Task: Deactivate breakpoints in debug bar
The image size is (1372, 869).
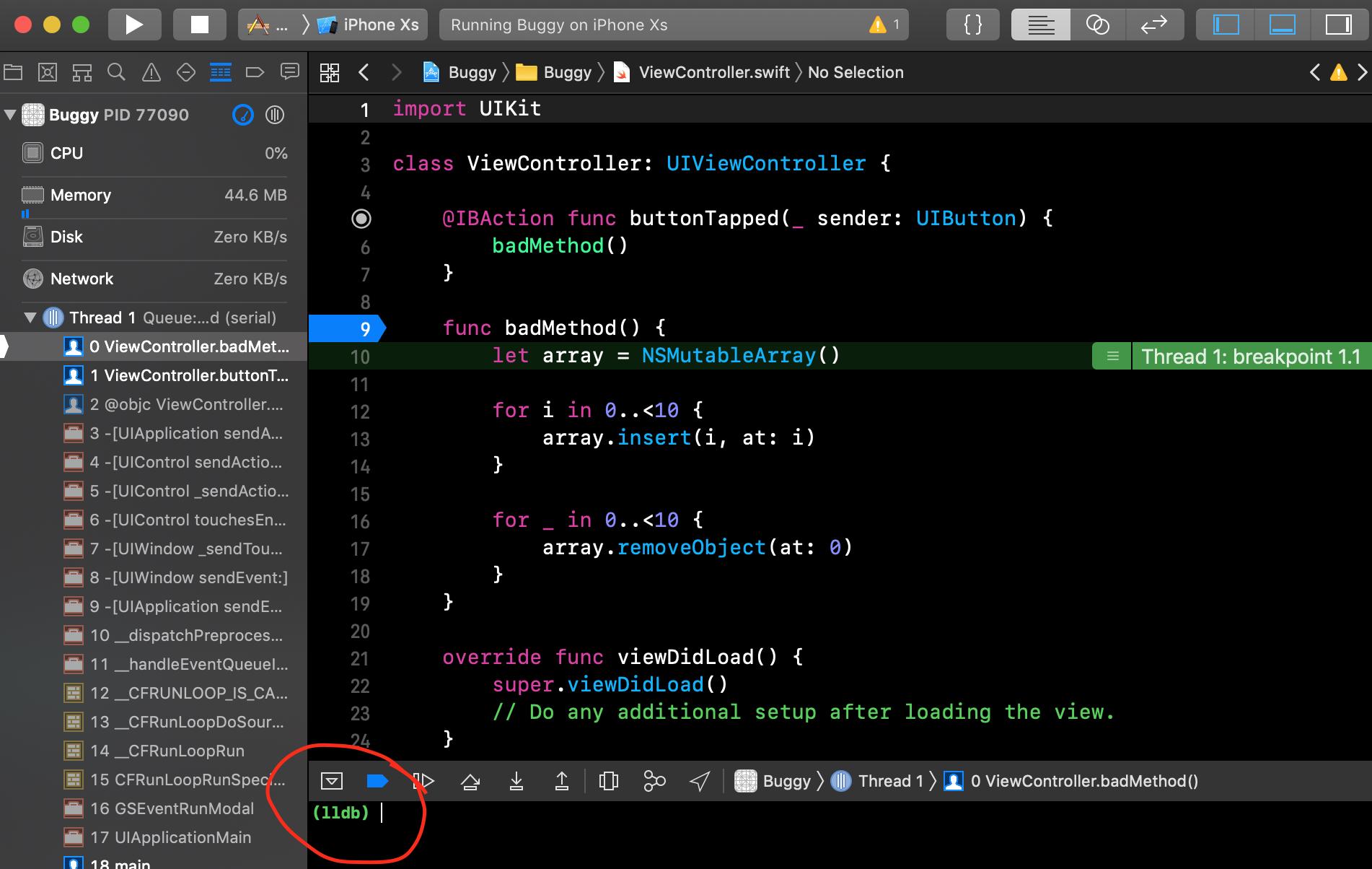Action: tap(377, 781)
